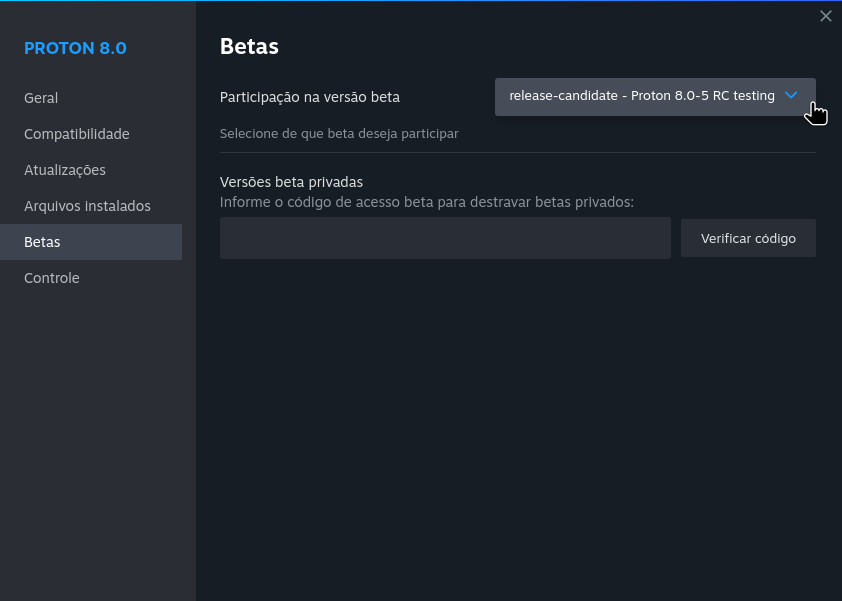The width and height of the screenshot is (842, 601).
Task: Click the Verificar código button
Action: 748,238
